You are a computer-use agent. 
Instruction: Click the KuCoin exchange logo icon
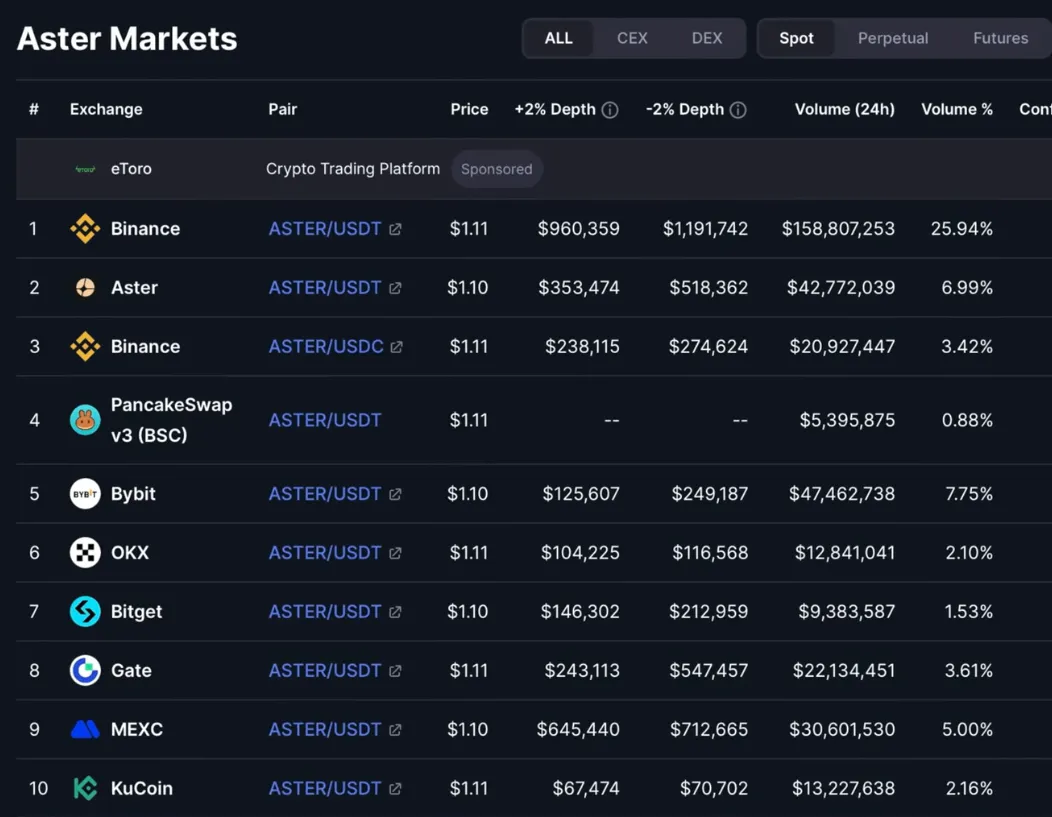coord(85,789)
